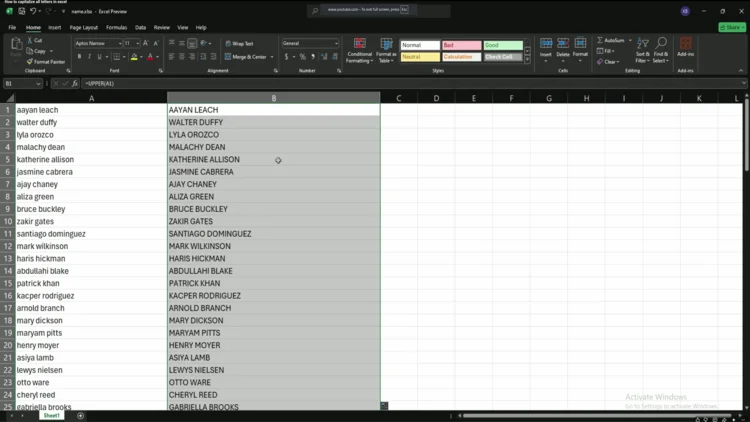
Task: Click the Copy icon in Clipboard
Action: [30, 51]
